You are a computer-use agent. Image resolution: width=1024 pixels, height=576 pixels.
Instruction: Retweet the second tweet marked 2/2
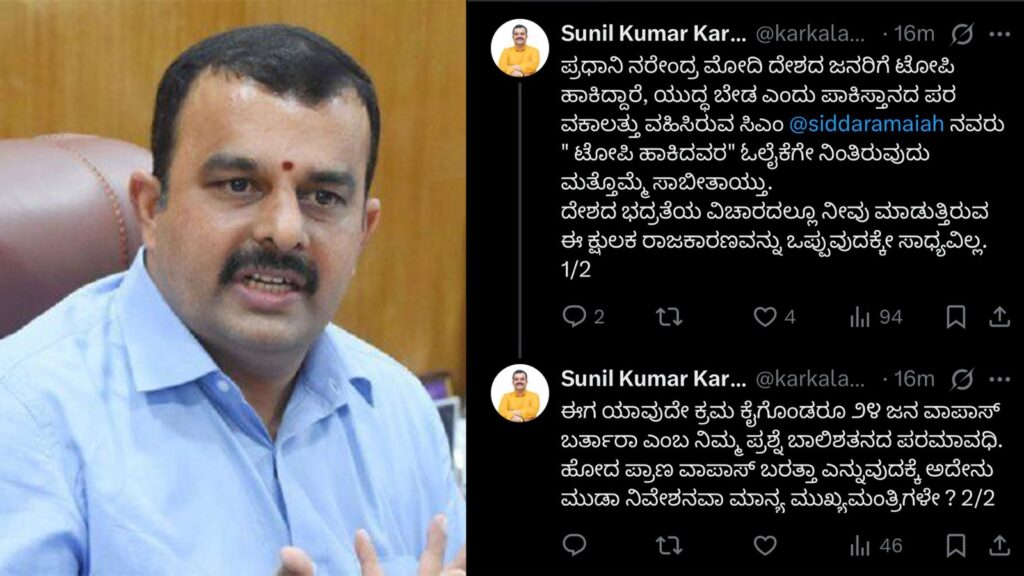tap(669, 545)
